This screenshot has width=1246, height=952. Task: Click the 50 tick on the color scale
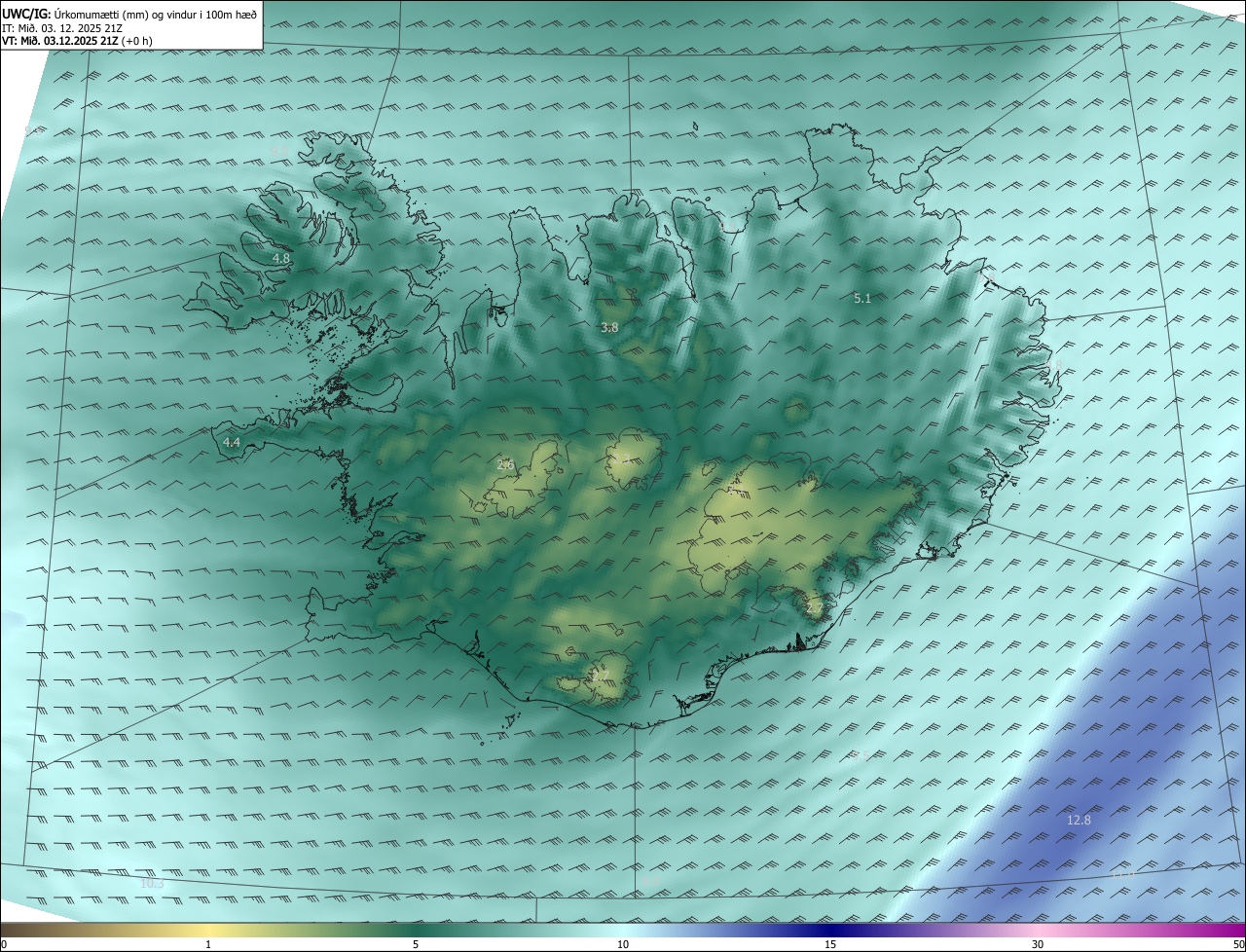point(1239,945)
